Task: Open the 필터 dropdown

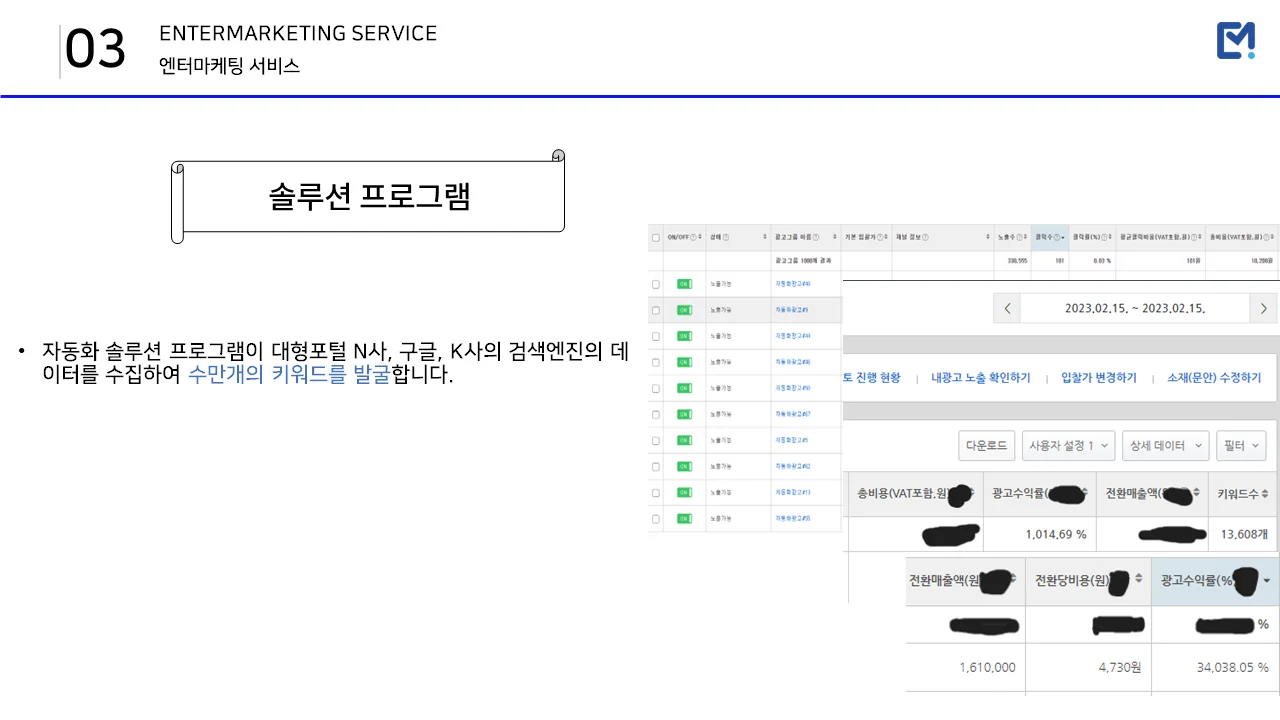Action: coord(1241,446)
